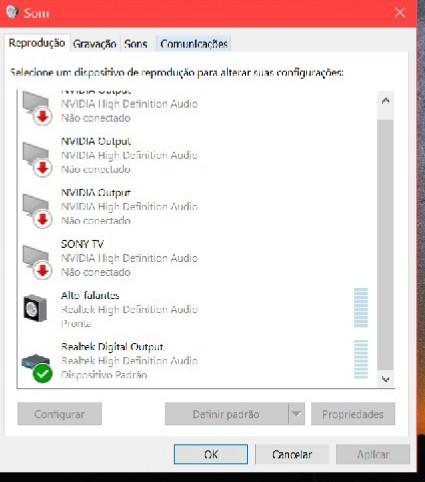425x482 pixels.
Task: Open the Sons tab
Action: point(136,44)
